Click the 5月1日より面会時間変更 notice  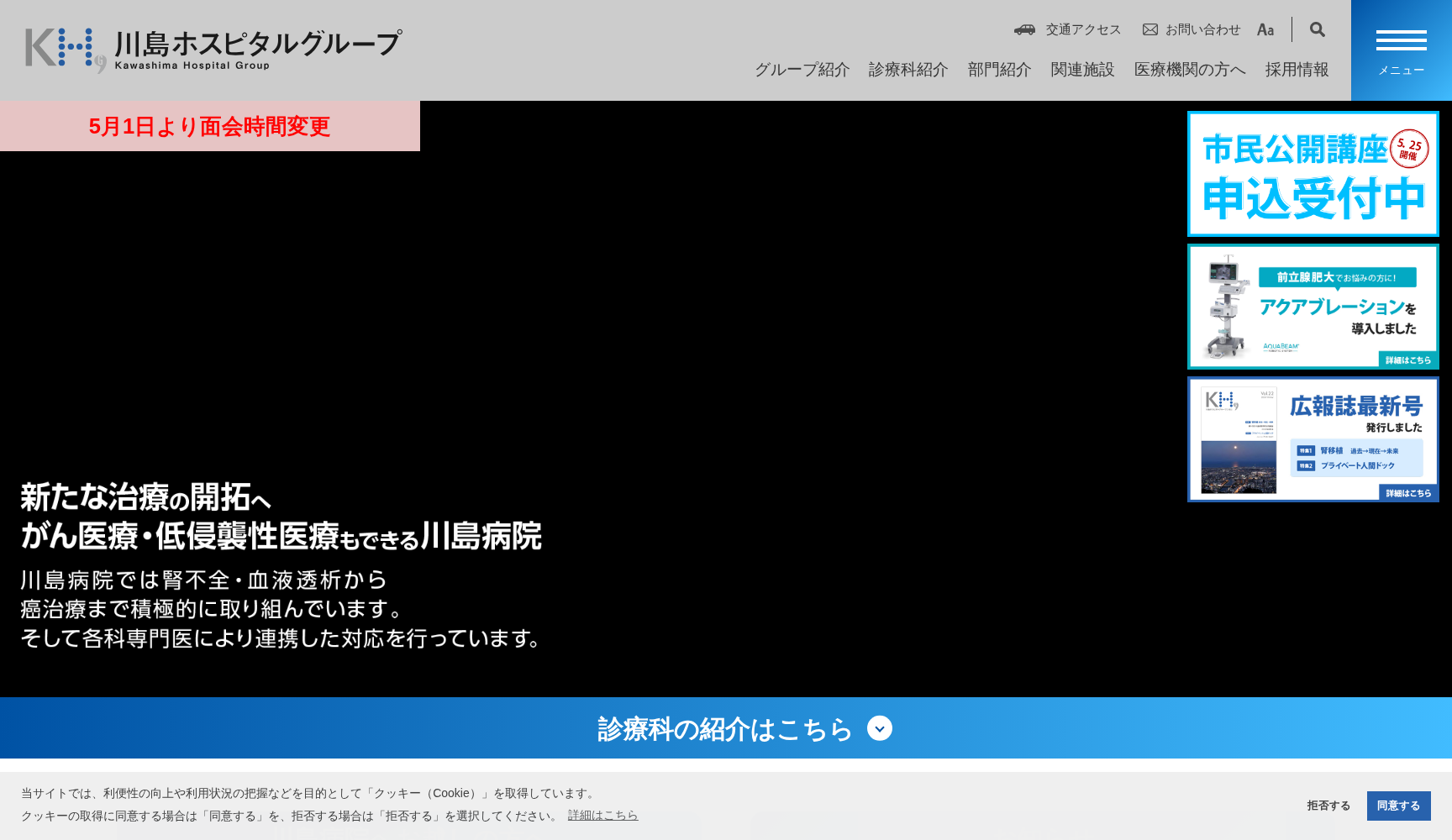click(209, 126)
